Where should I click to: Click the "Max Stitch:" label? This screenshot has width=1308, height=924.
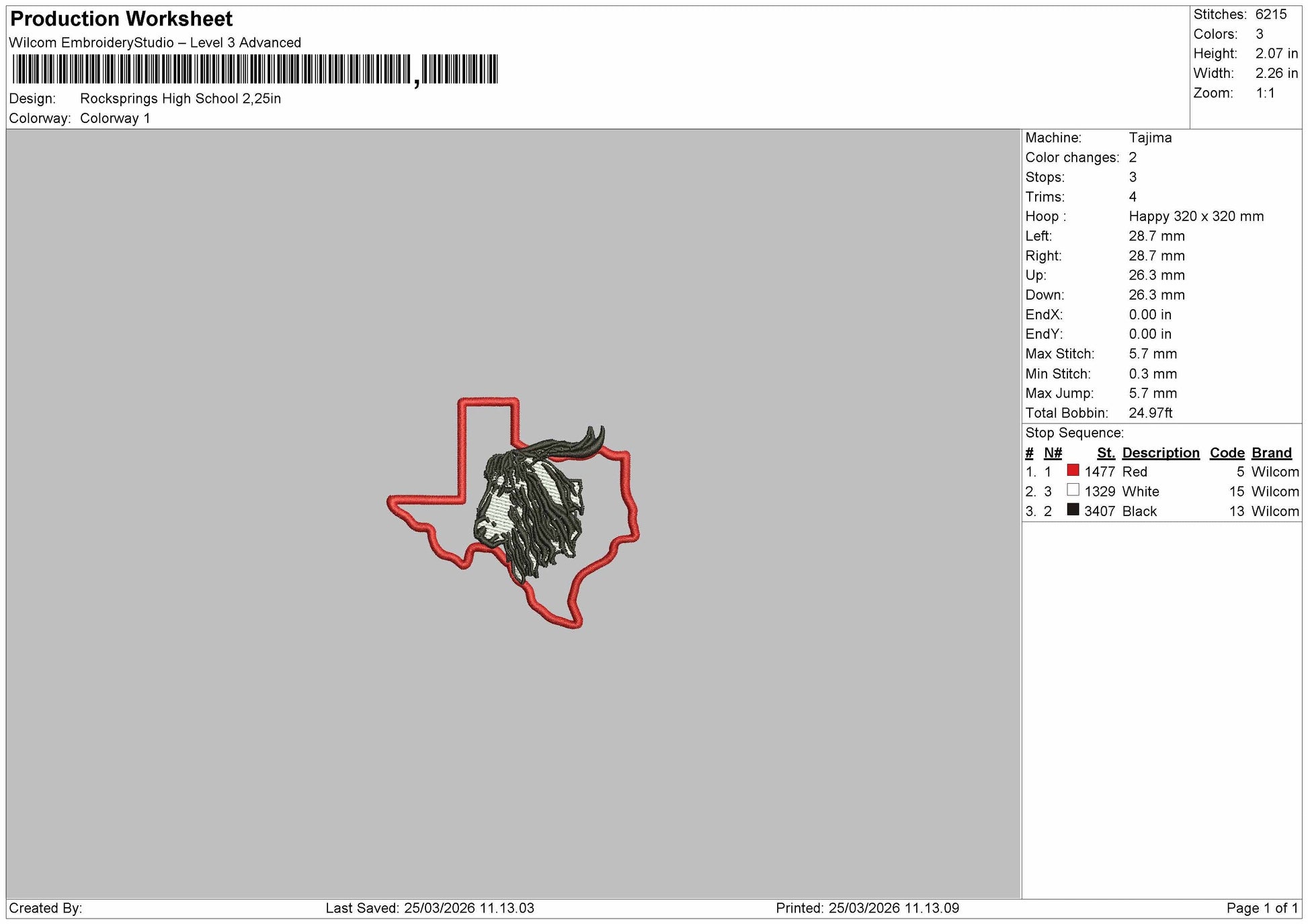[1060, 354]
